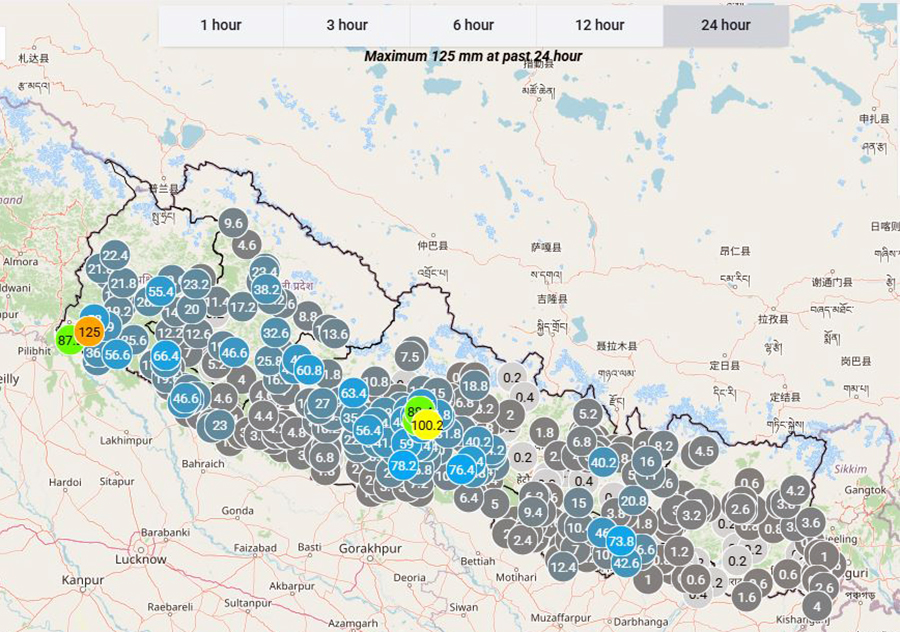Switch to the 1 hour tab

tap(221, 25)
